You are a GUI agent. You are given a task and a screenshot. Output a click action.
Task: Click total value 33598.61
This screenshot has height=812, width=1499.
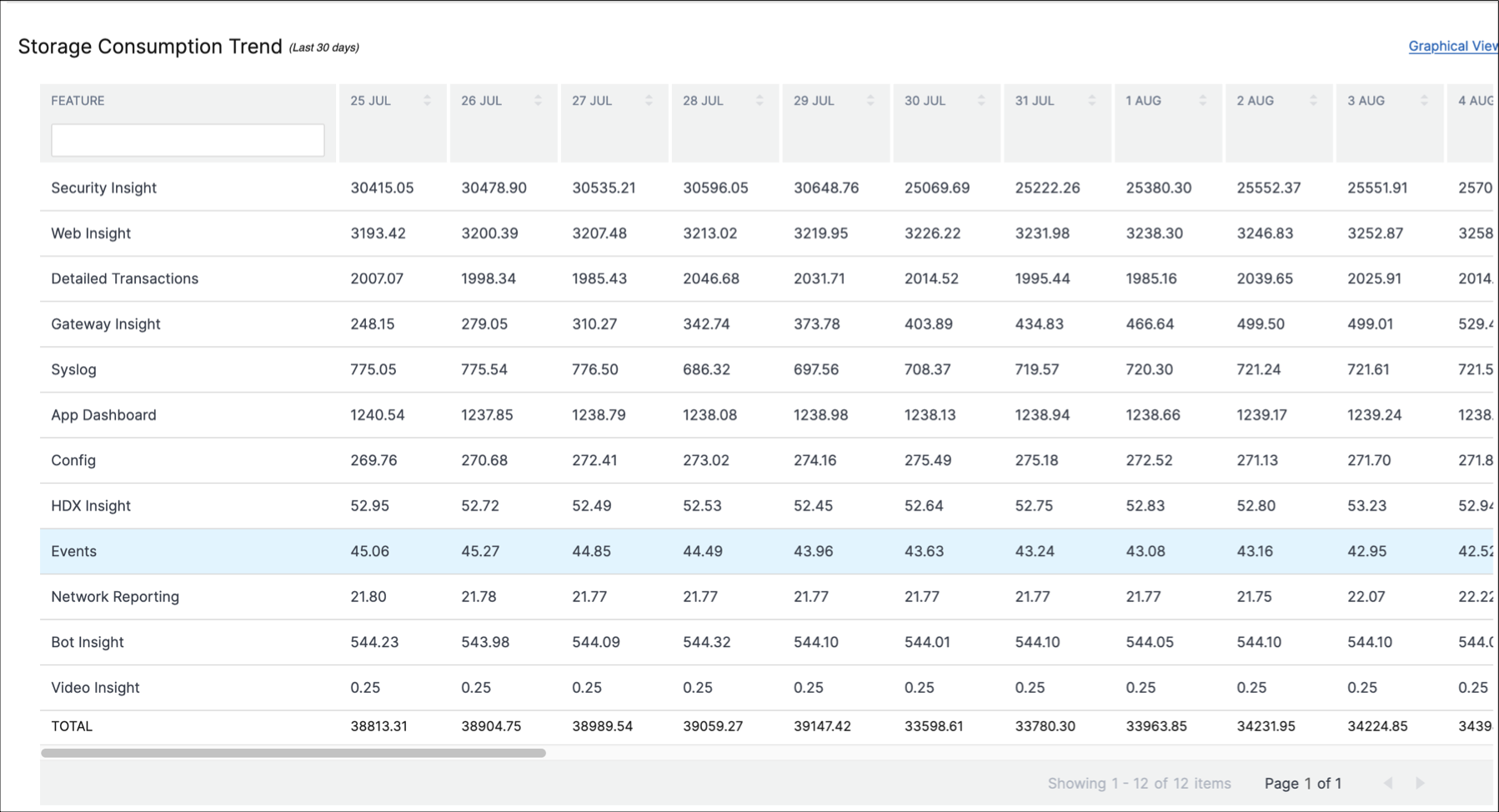click(934, 726)
